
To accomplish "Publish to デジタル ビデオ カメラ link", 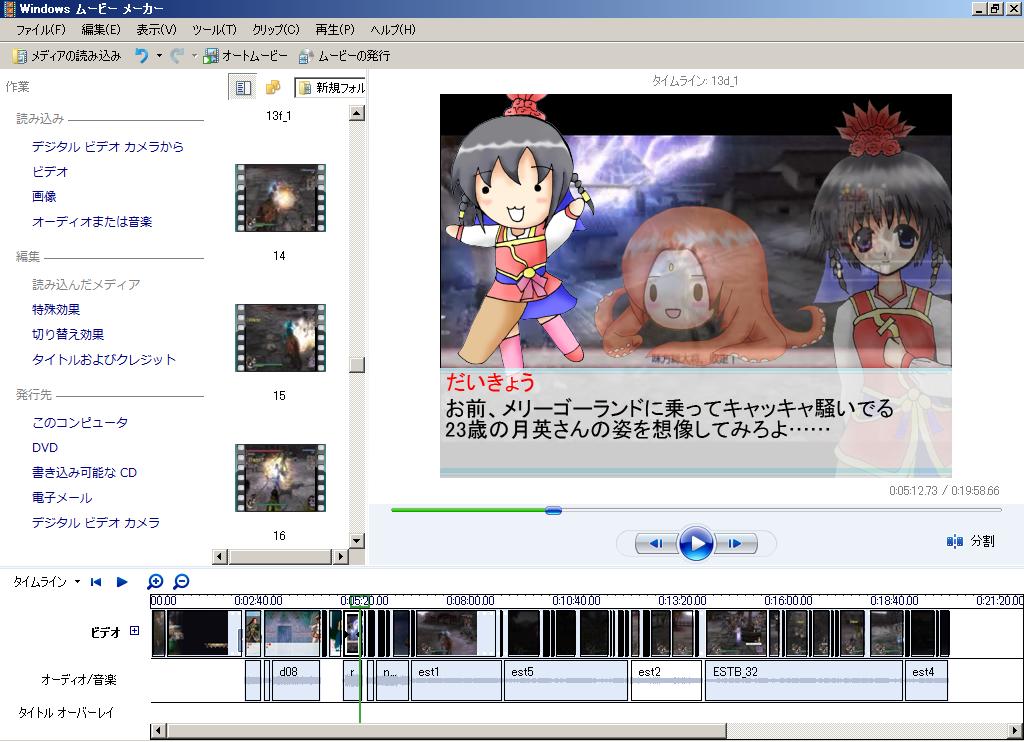I will [x=96, y=523].
